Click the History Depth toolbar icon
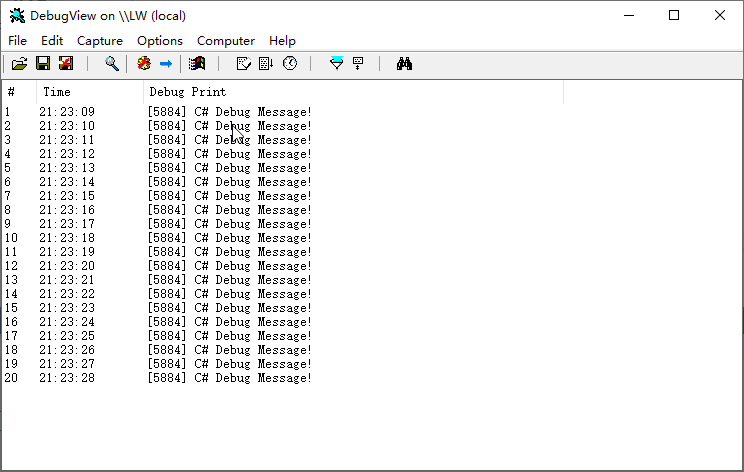 coord(243,64)
